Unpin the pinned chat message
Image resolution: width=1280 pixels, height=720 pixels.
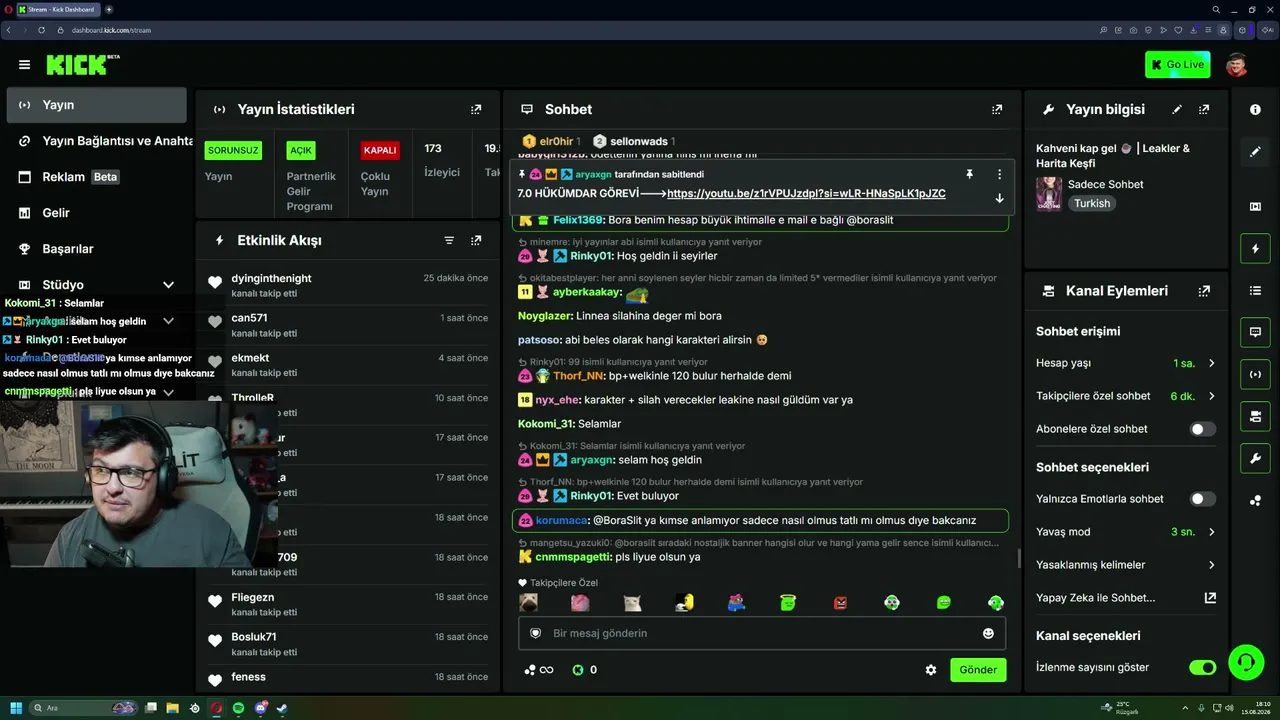click(969, 174)
